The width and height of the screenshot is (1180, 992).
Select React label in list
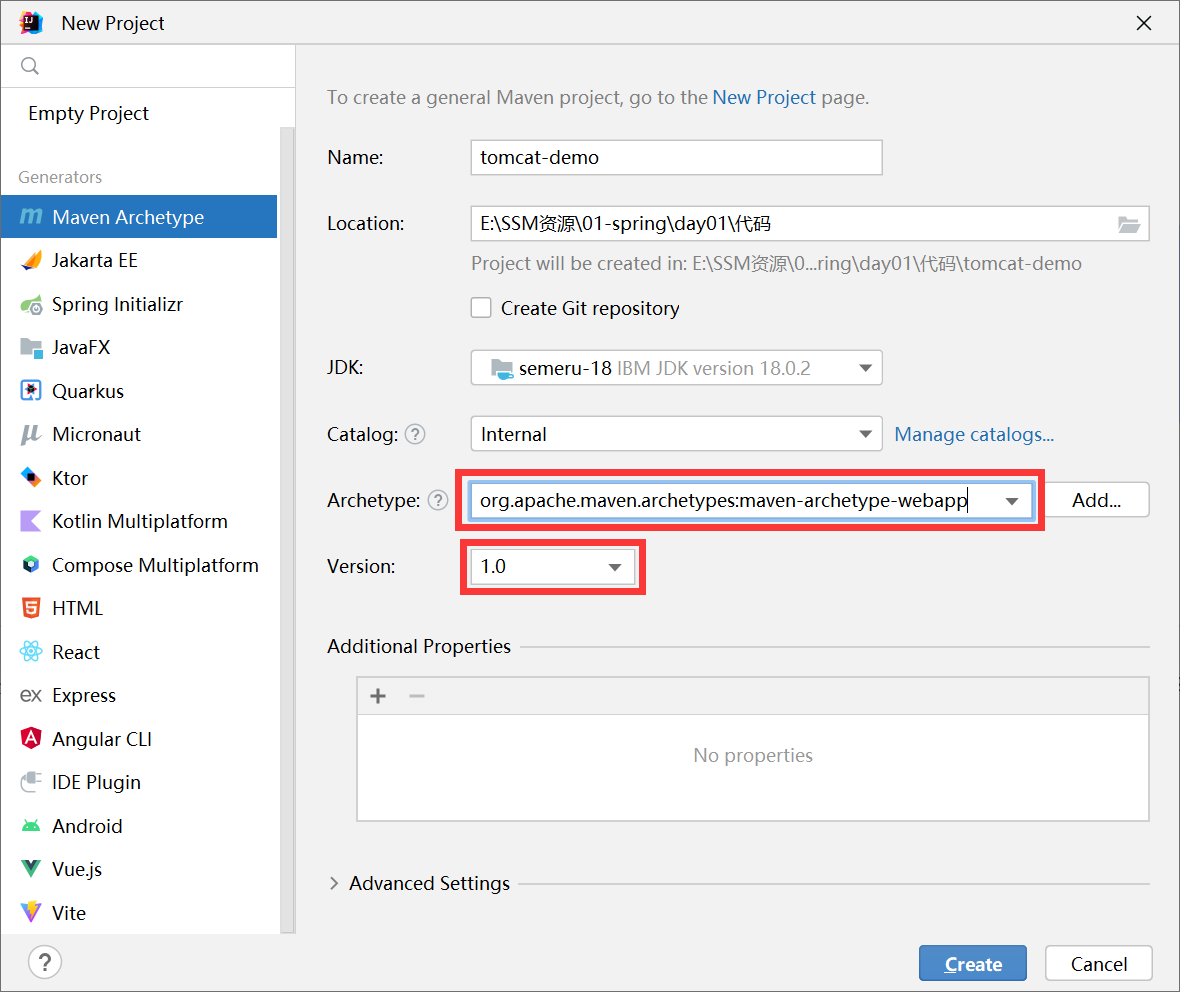click(76, 652)
